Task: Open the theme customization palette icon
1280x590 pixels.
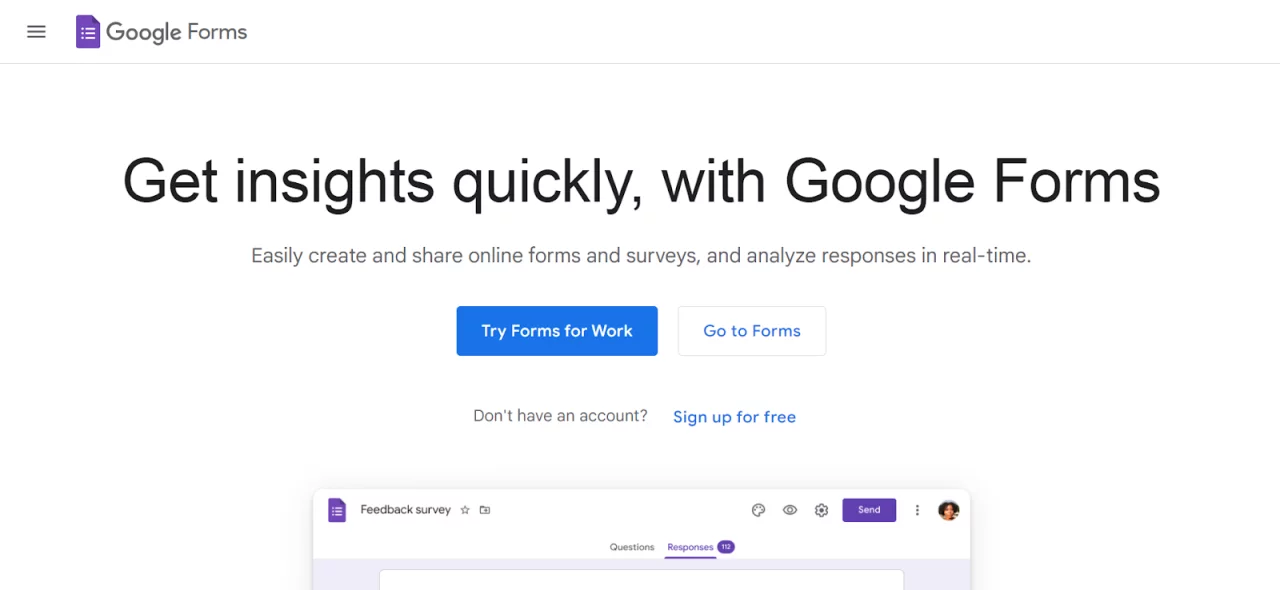Action: tap(758, 510)
